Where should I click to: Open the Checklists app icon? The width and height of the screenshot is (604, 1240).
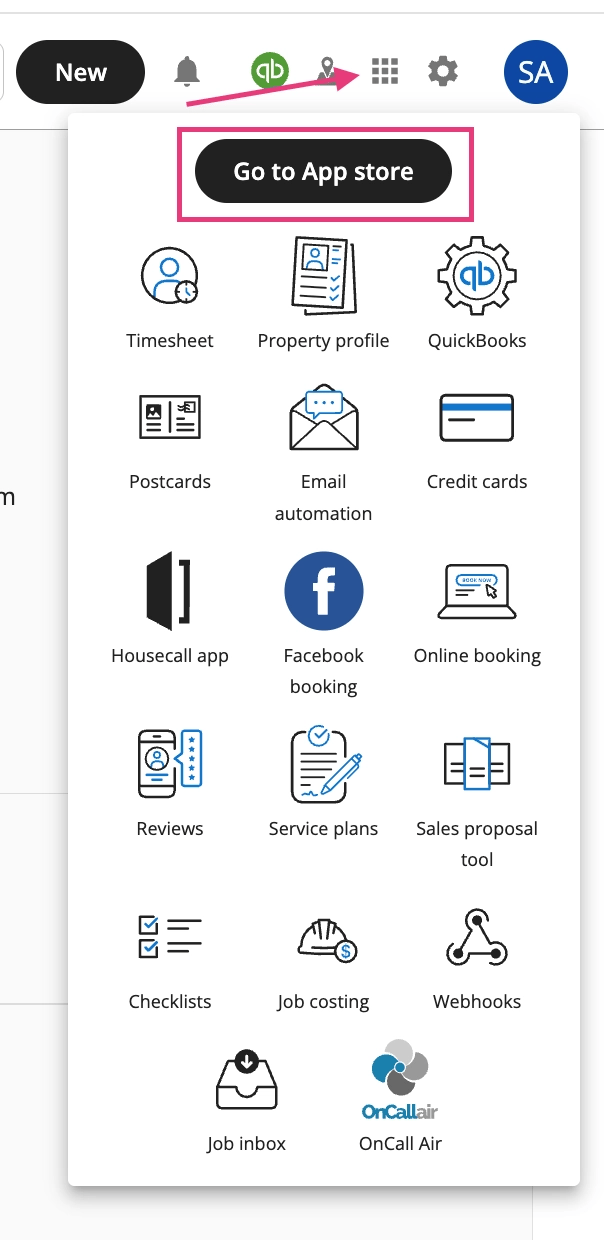[x=170, y=937]
